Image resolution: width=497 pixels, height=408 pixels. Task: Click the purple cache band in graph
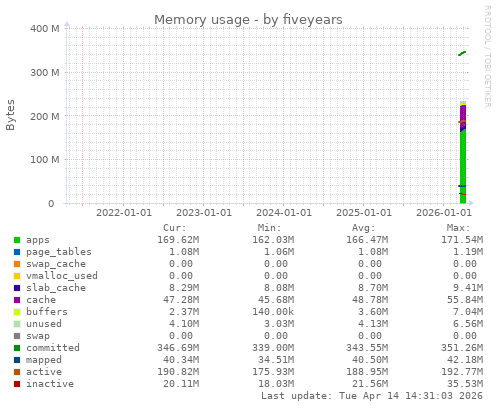point(463,115)
